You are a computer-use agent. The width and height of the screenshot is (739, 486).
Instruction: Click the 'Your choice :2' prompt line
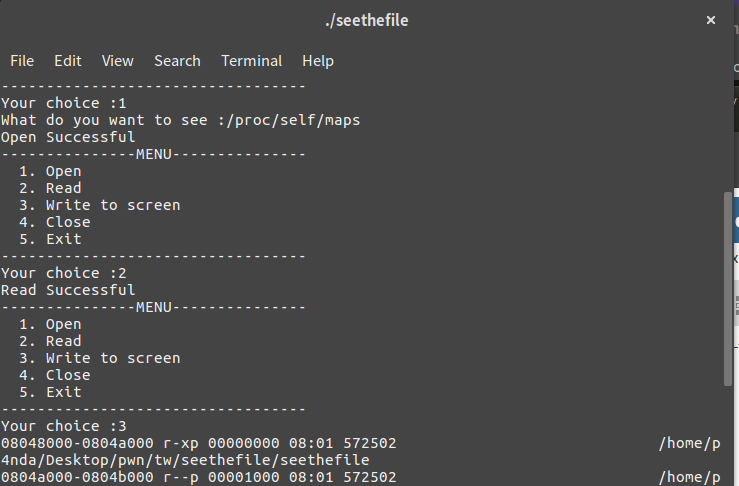(x=64, y=273)
